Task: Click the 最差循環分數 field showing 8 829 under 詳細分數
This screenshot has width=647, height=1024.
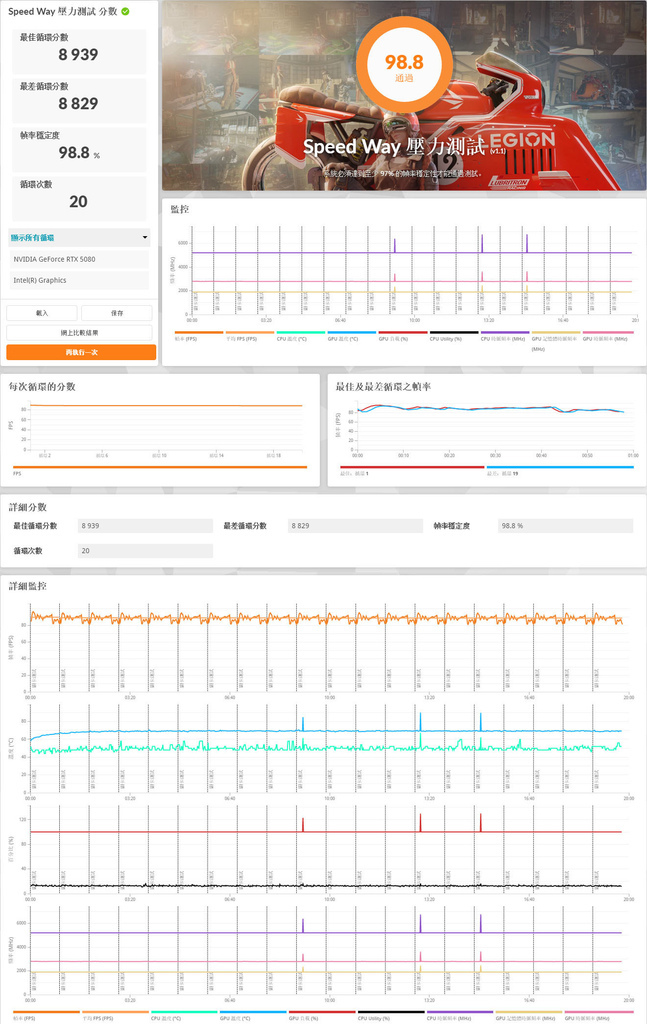Action: point(355,526)
